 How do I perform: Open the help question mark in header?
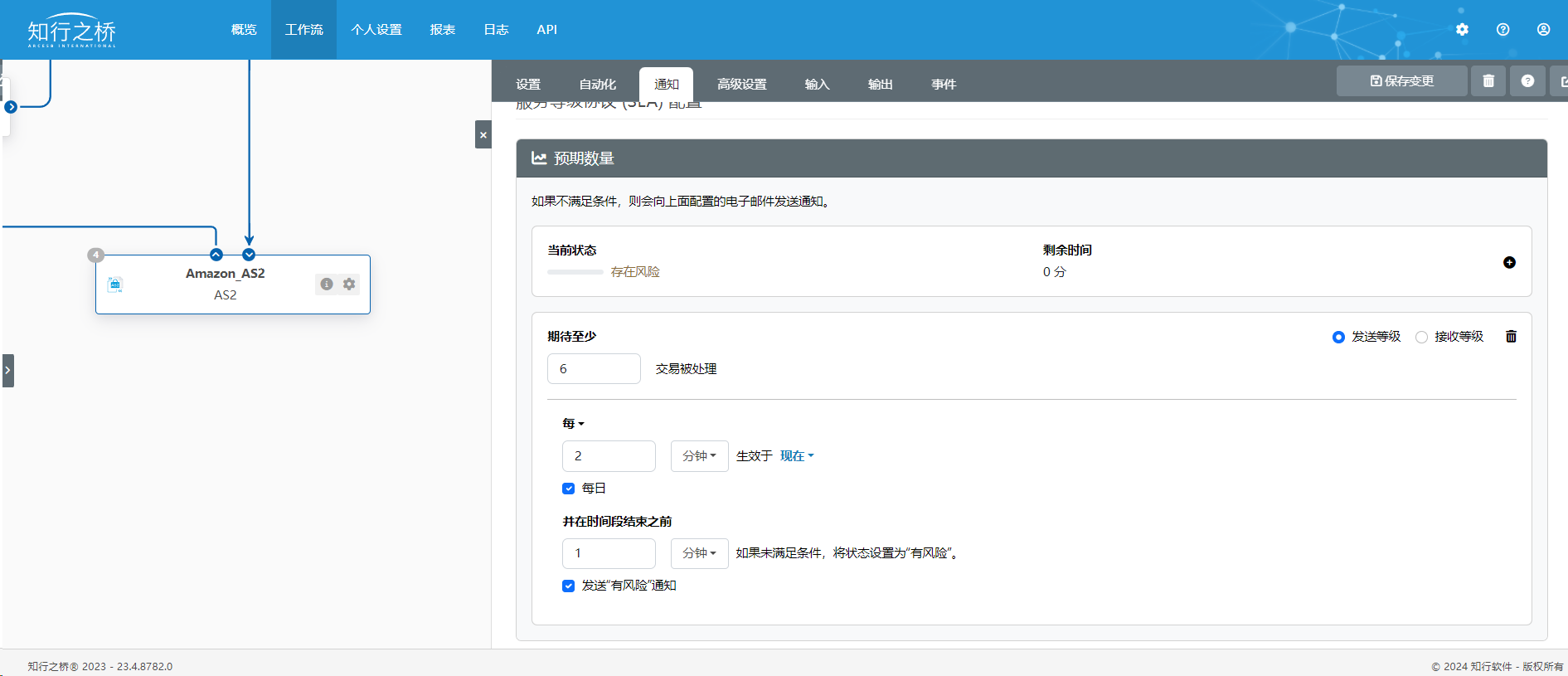(1502, 29)
